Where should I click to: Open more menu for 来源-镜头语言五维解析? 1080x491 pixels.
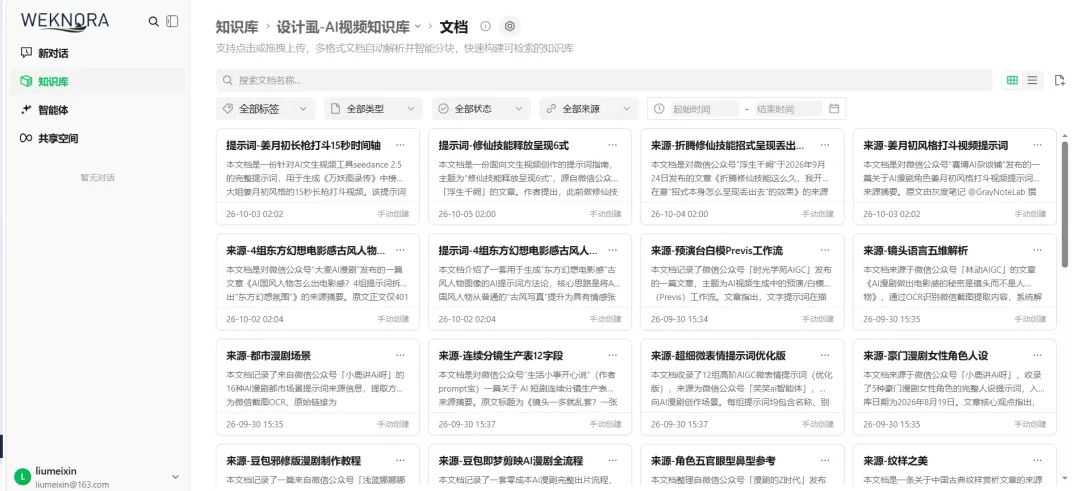coord(1037,251)
